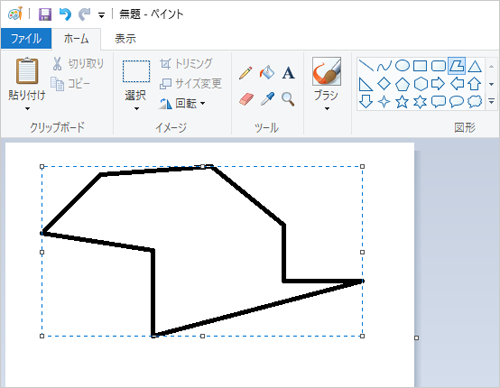Expand the 選択 options dropdown arrow

(x=136, y=108)
